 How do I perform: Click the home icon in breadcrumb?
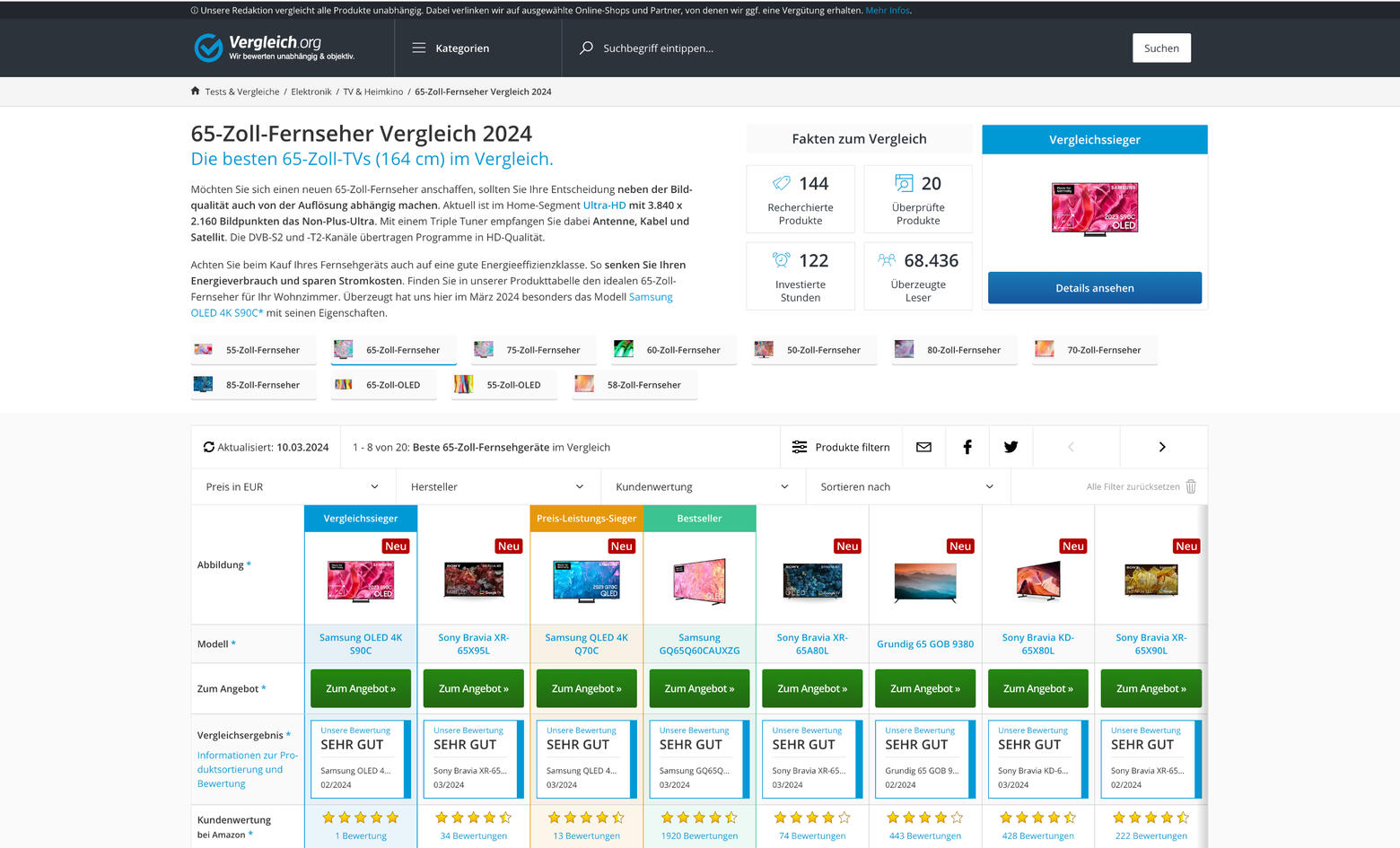point(196,92)
